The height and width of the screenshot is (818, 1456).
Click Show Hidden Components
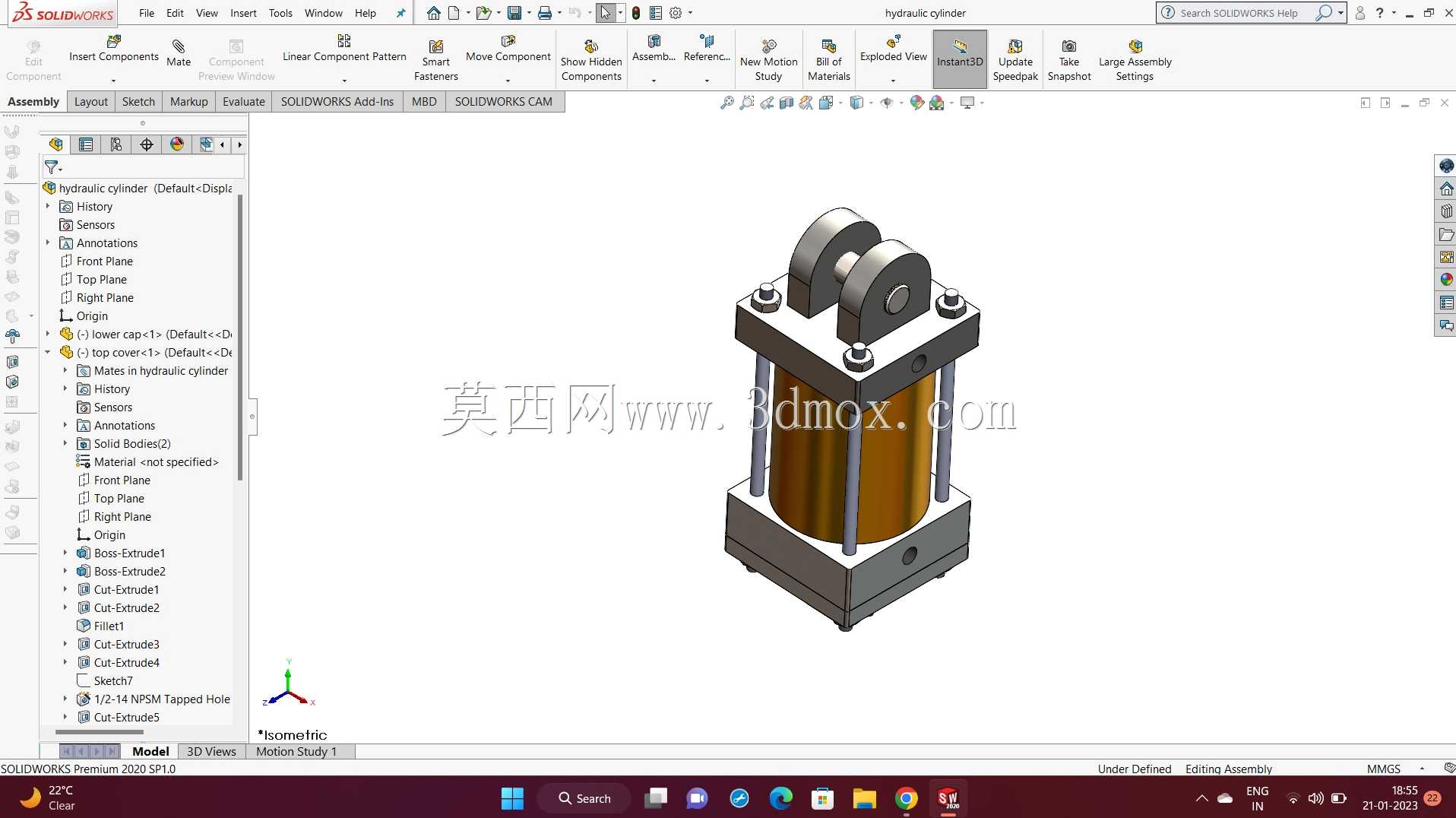[x=591, y=60]
